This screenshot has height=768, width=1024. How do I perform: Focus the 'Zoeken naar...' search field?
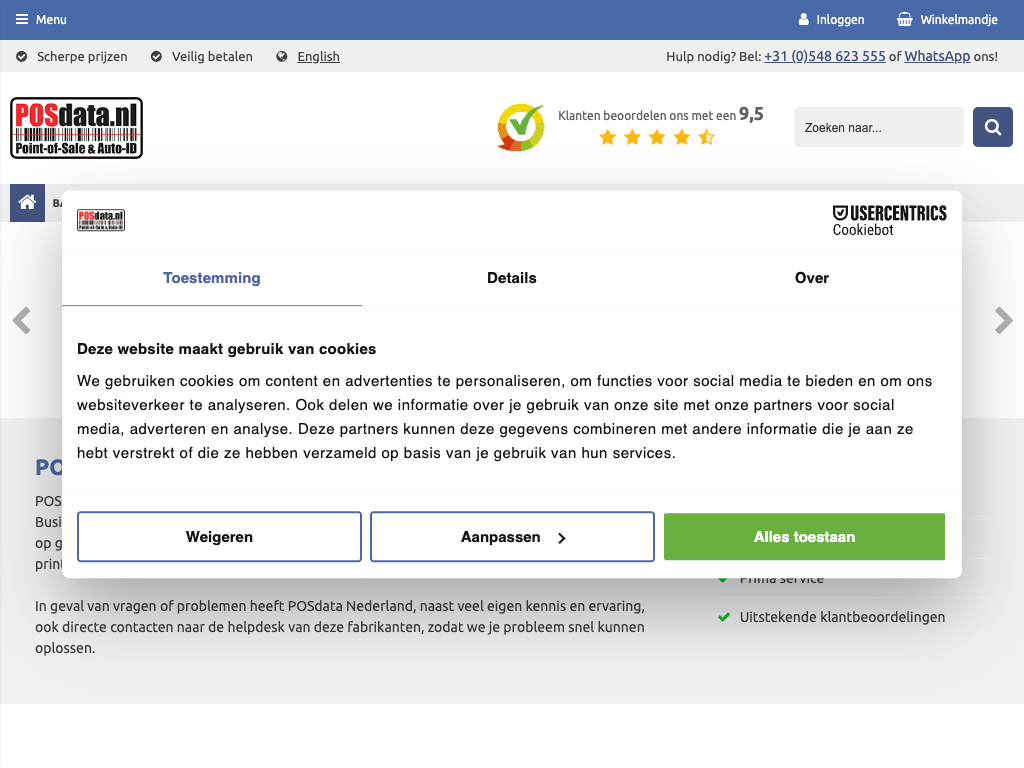878,128
